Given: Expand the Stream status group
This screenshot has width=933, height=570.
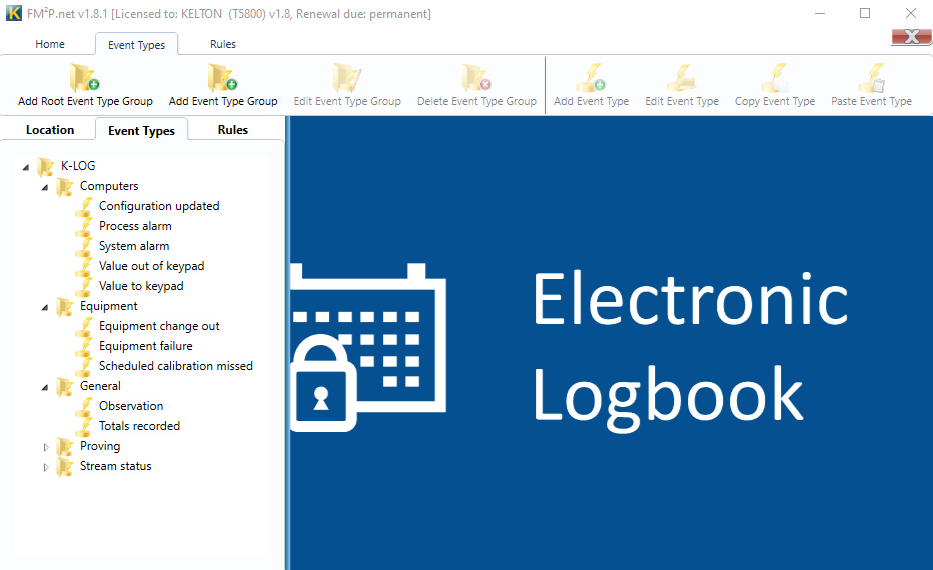Looking at the screenshot, I should pos(46,467).
